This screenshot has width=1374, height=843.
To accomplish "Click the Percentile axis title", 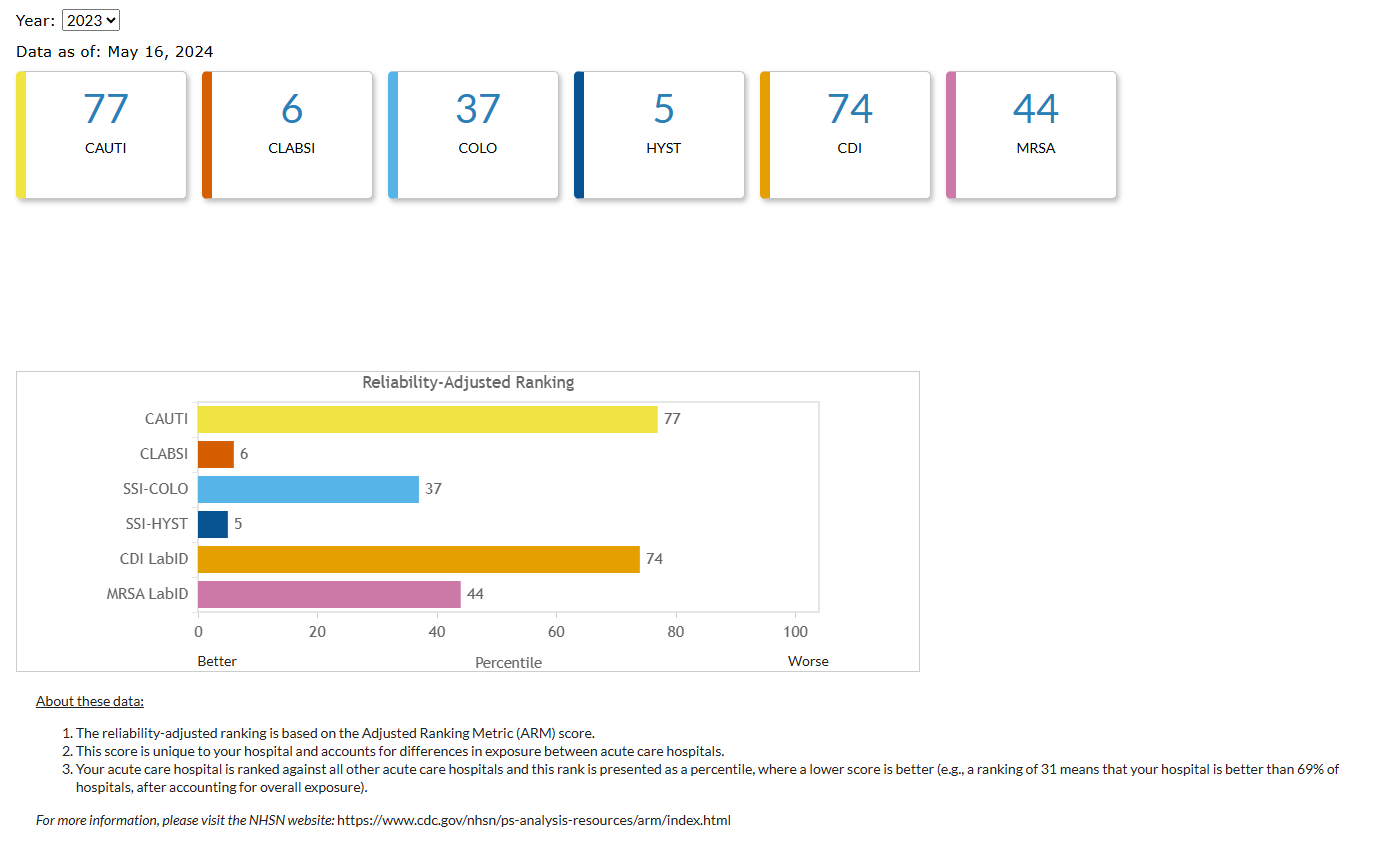I will click(x=508, y=663).
